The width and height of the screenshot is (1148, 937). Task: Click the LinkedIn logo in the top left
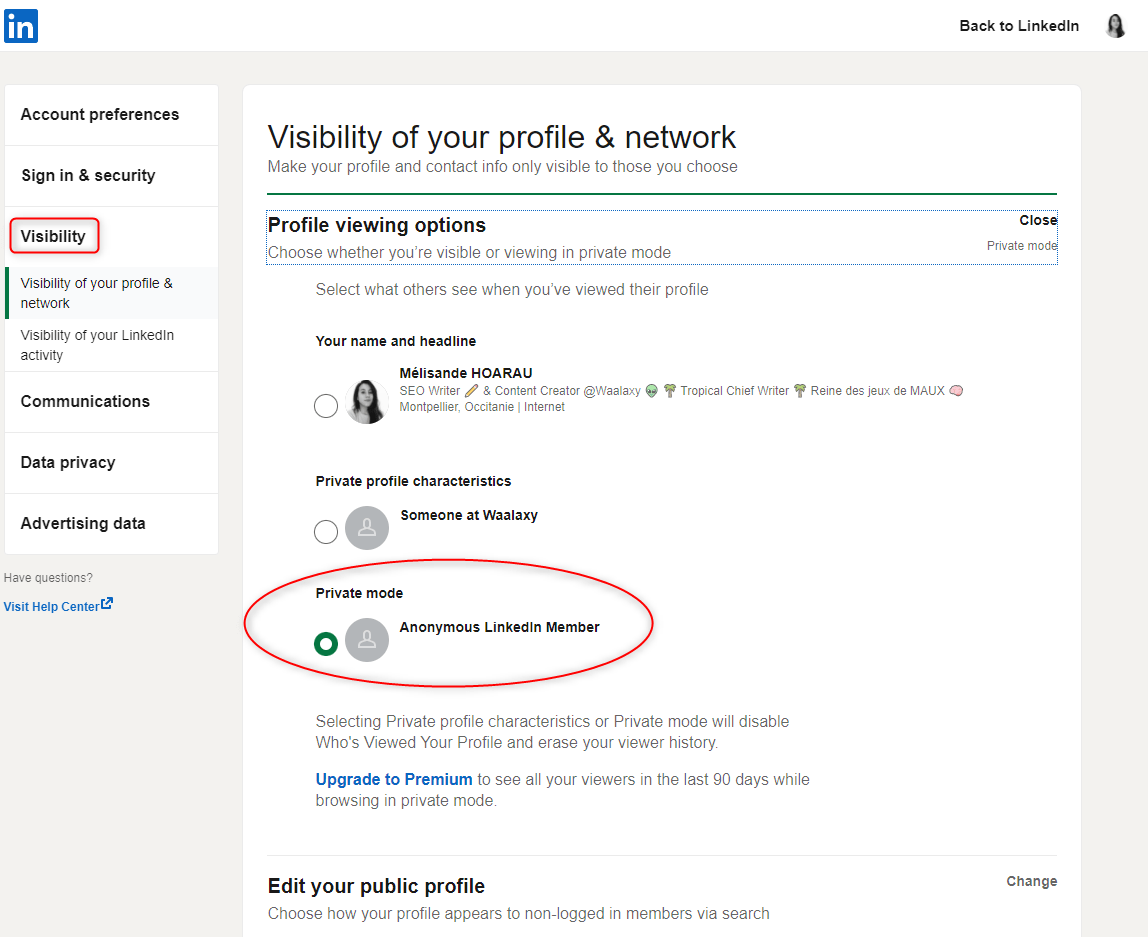click(21, 26)
